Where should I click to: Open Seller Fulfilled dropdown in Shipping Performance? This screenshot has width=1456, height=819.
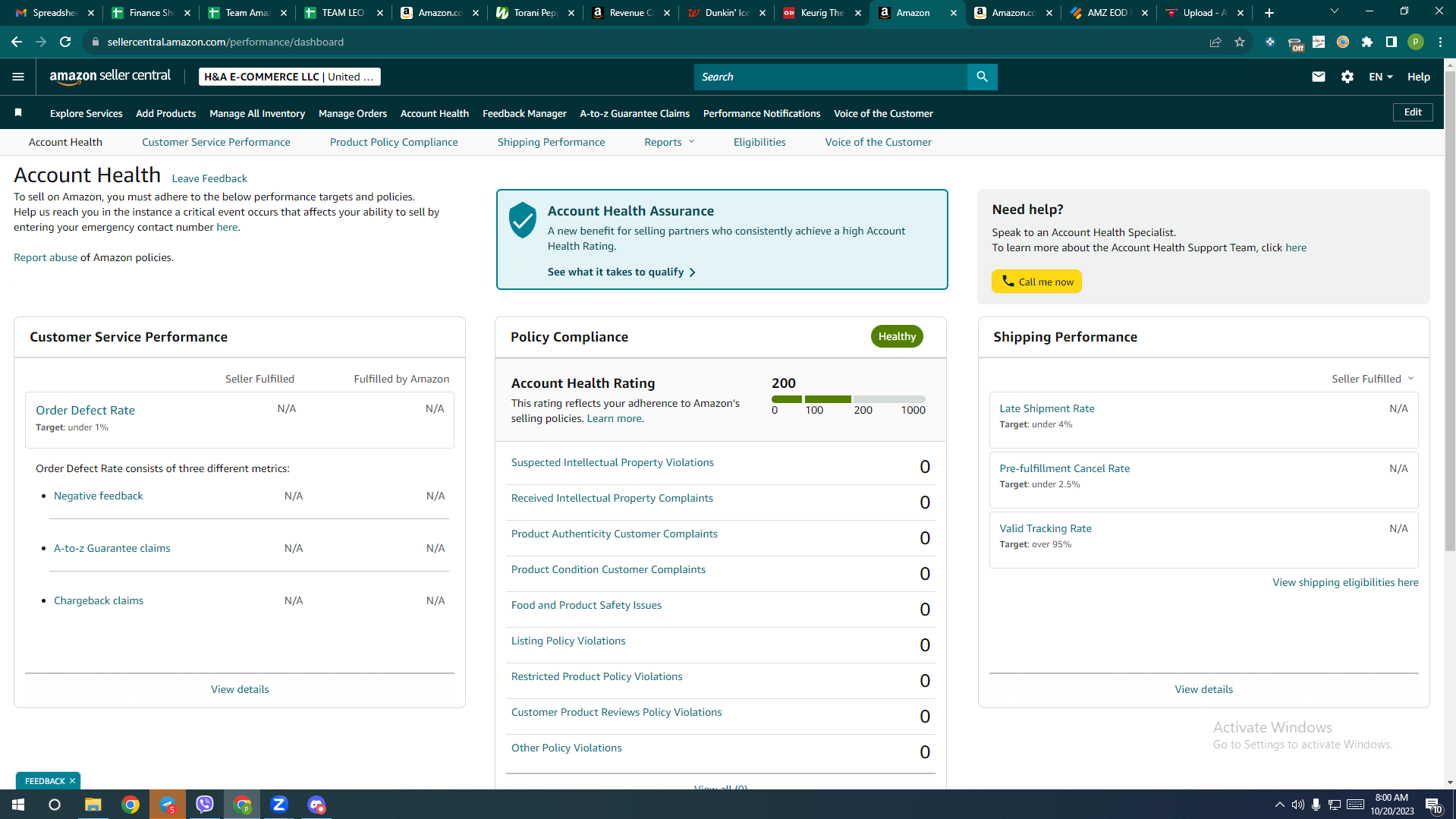point(1373,379)
